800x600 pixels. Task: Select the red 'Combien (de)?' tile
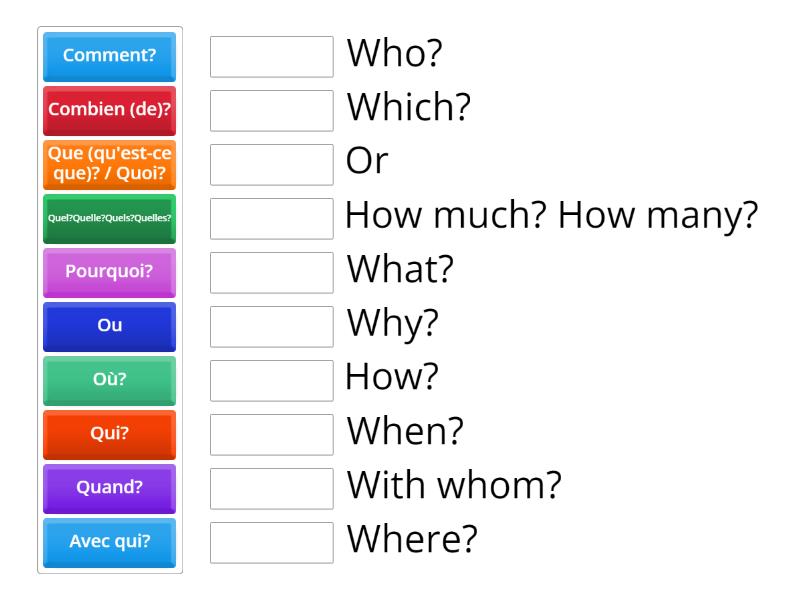click(108, 111)
